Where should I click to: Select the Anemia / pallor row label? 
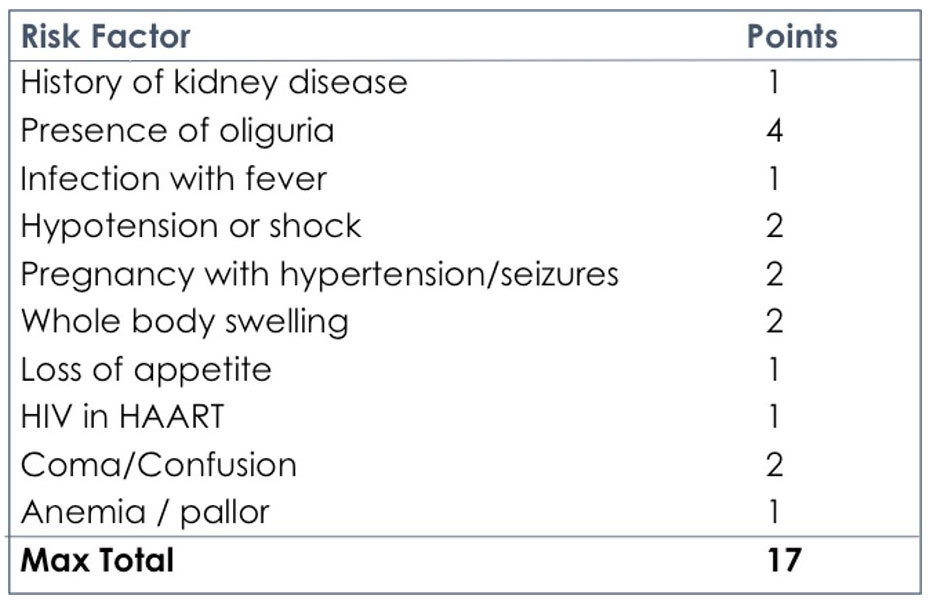pyautogui.click(x=145, y=513)
